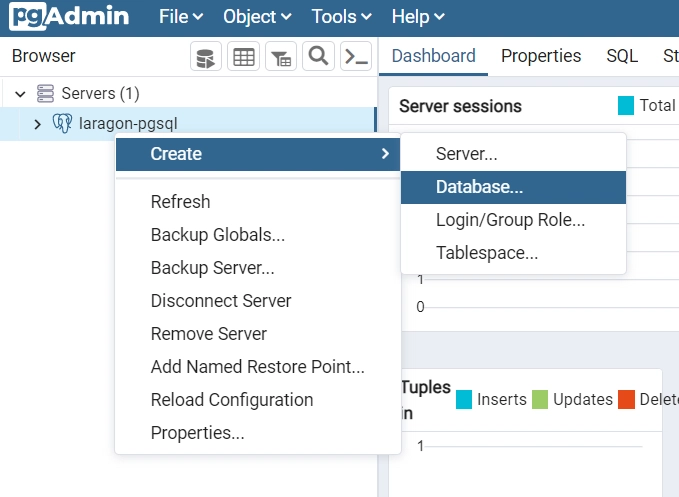The width and height of the screenshot is (679, 497).
Task: Click the Updates legend green swatch
Action: tap(540, 400)
